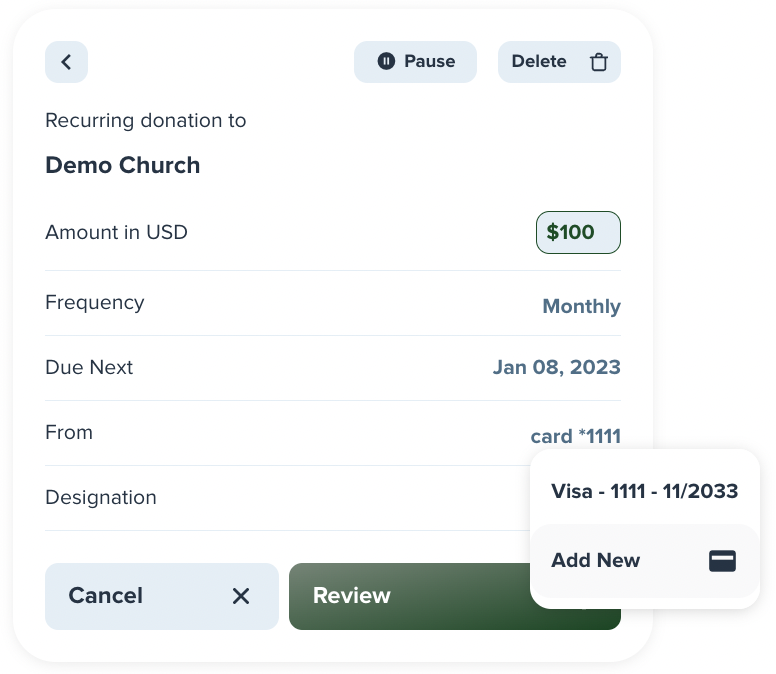Click the Cancel button
776x674 pixels.
tap(162, 596)
